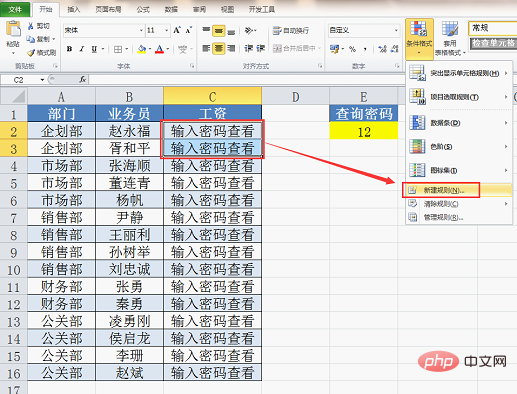The height and width of the screenshot is (394, 517).
Task: Align text left
Action: pyautogui.click(x=206, y=49)
